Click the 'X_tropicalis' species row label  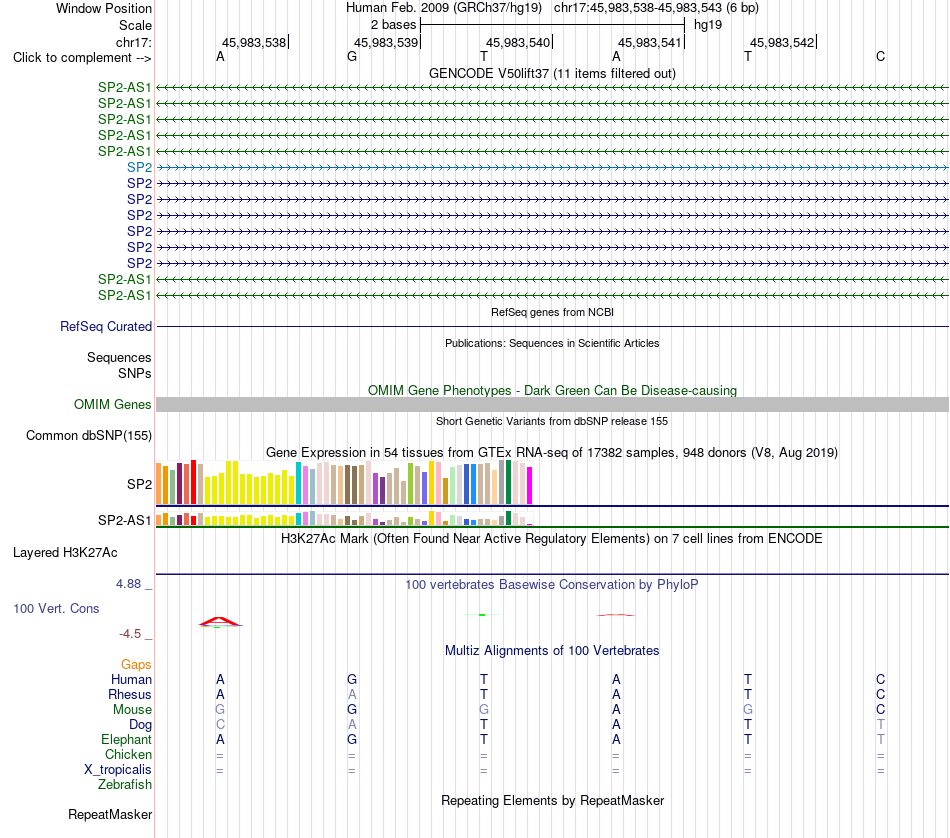pyautogui.click(x=118, y=770)
